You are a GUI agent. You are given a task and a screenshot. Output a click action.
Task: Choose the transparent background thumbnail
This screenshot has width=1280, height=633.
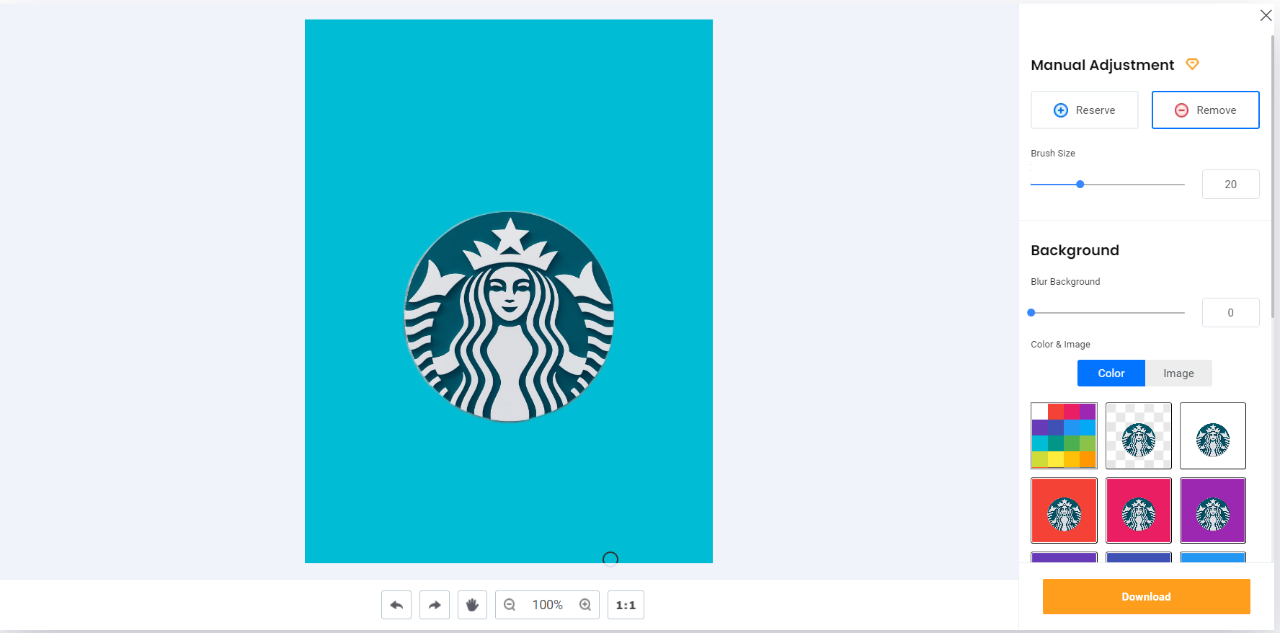point(1138,436)
